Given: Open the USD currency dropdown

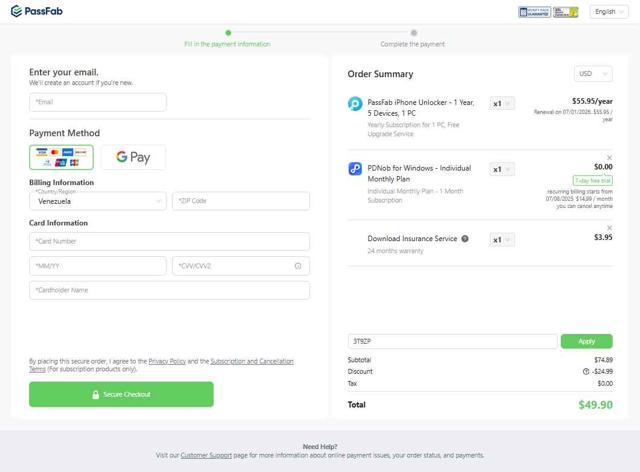Looking at the screenshot, I should pyautogui.click(x=593, y=74).
